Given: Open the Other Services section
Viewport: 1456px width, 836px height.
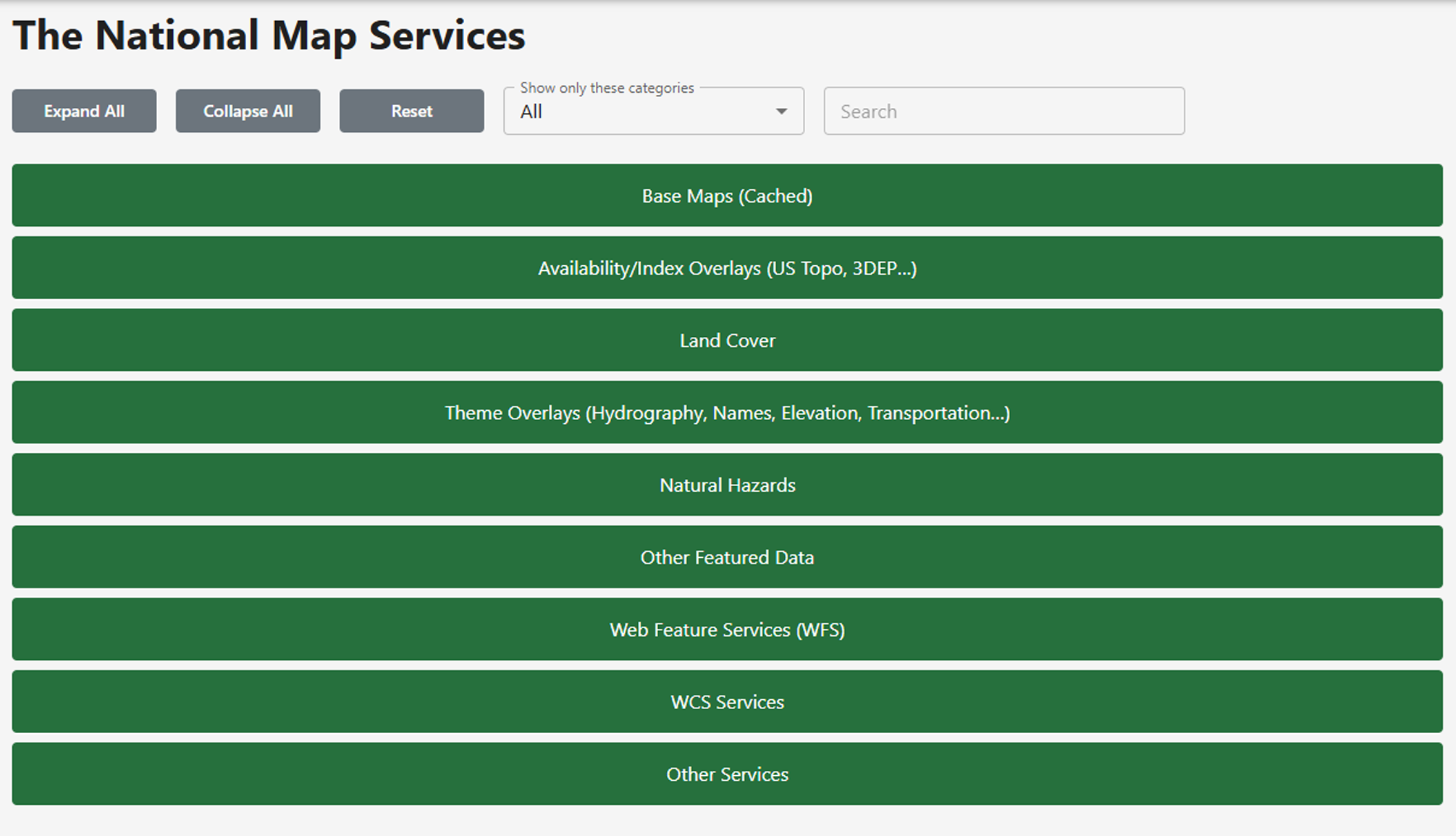Looking at the screenshot, I should click(727, 774).
